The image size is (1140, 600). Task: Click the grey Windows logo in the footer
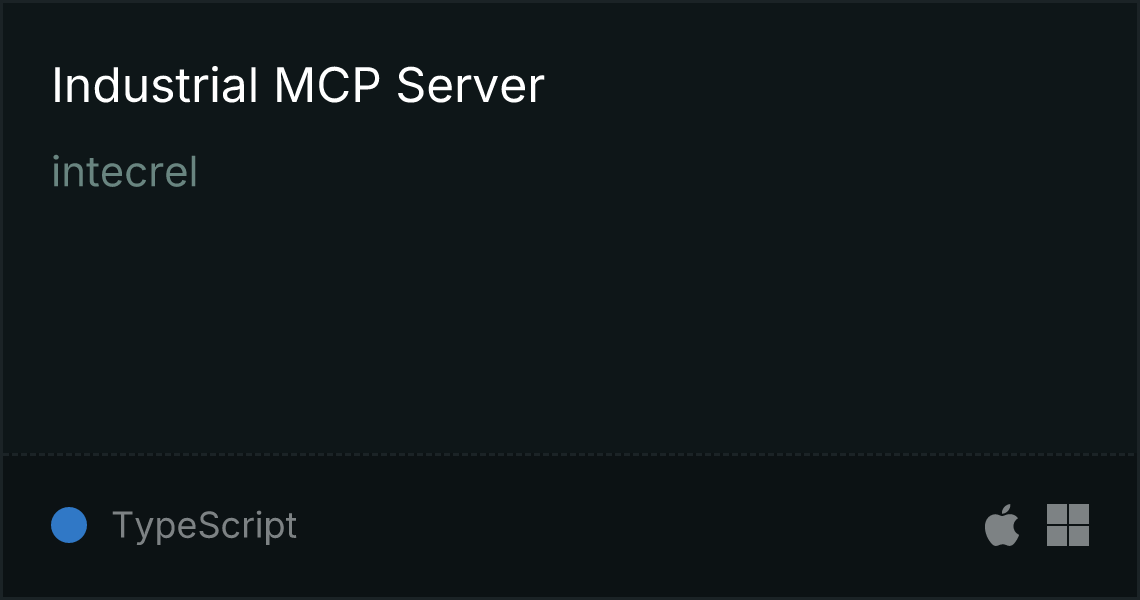[x=1068, y=525]
